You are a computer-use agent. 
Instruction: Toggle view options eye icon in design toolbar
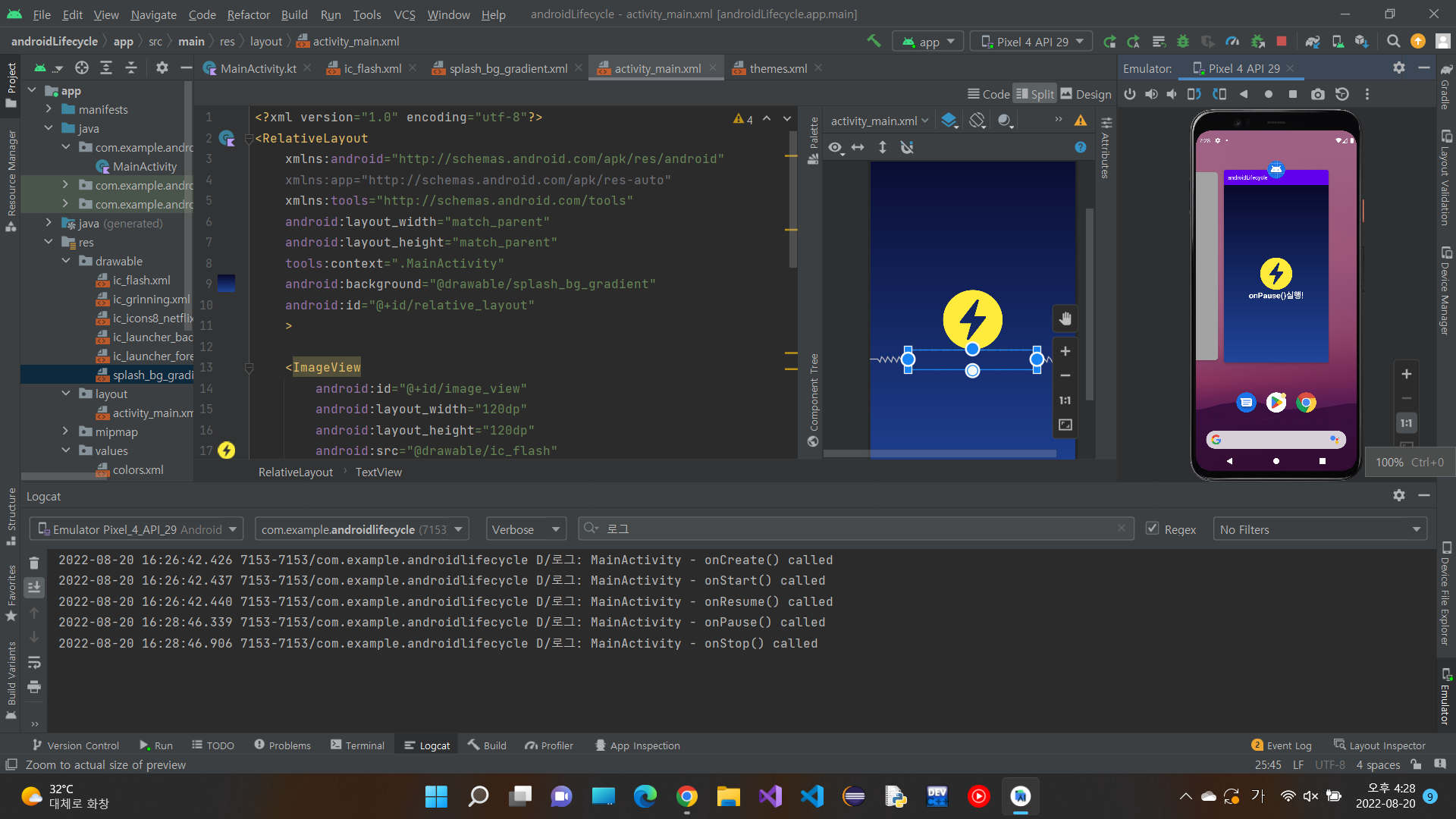(835, 147)
